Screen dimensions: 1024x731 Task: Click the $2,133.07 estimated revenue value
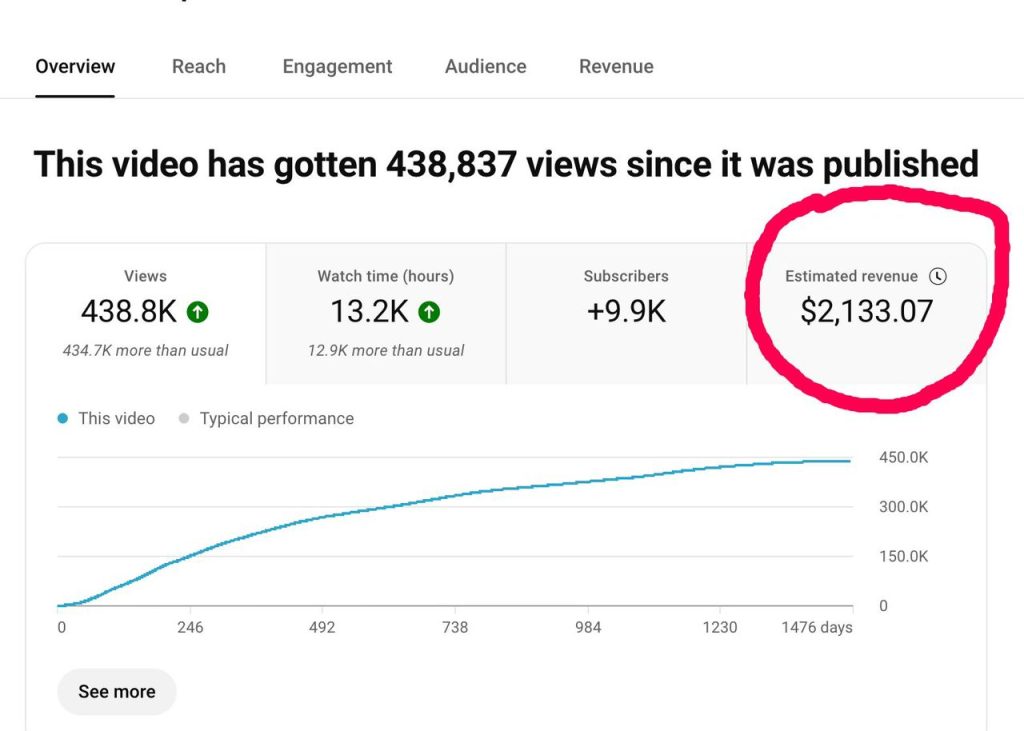[x=866, y=312]
